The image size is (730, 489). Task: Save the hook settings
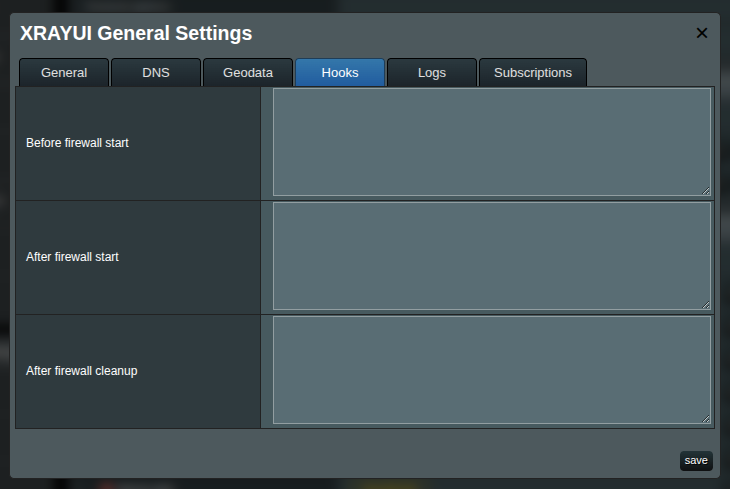[696, 461]
